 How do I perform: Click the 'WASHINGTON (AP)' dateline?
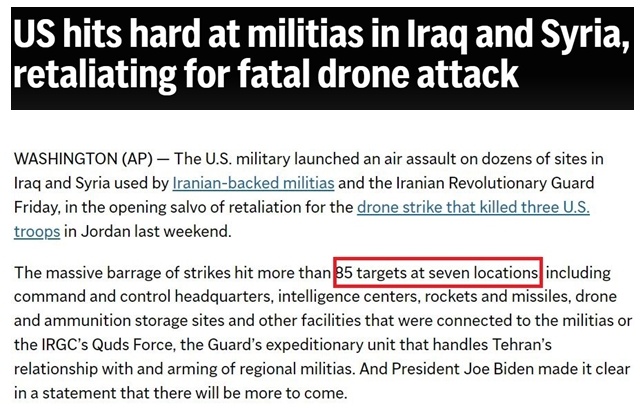(83, 159)
